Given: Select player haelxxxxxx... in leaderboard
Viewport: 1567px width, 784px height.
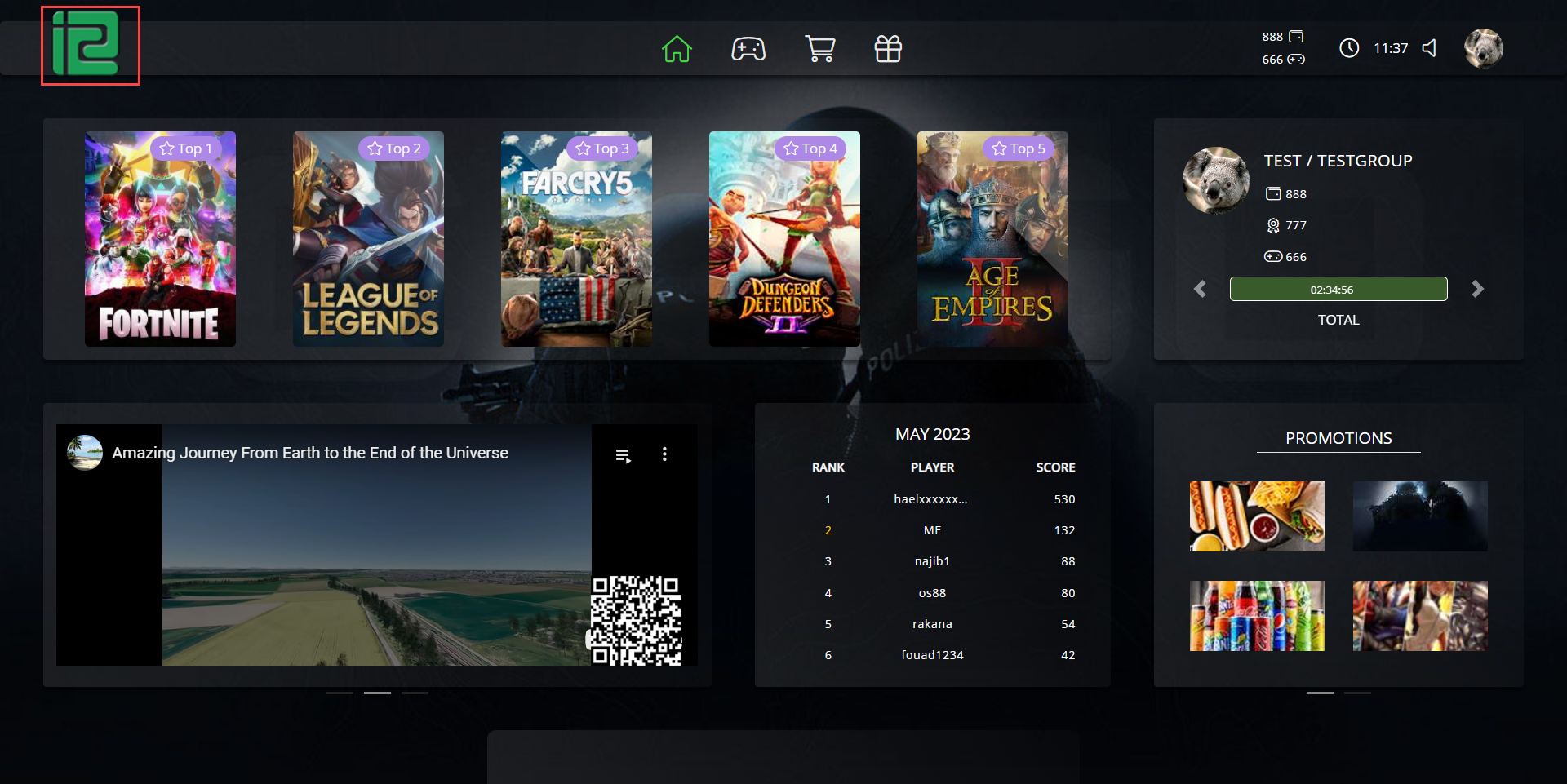Looking at the screenshot, I should (x=930, y=499).
